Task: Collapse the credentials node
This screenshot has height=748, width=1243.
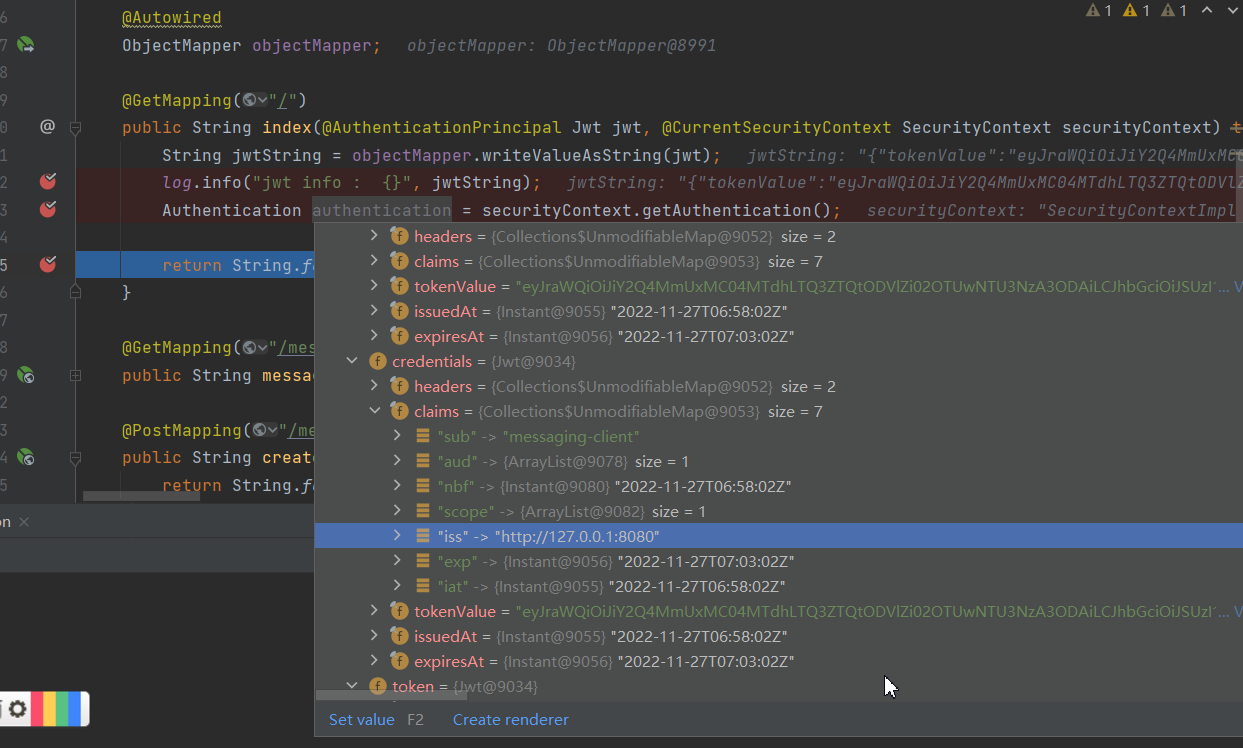Action: pyautogui.click(x=352, y=361)
